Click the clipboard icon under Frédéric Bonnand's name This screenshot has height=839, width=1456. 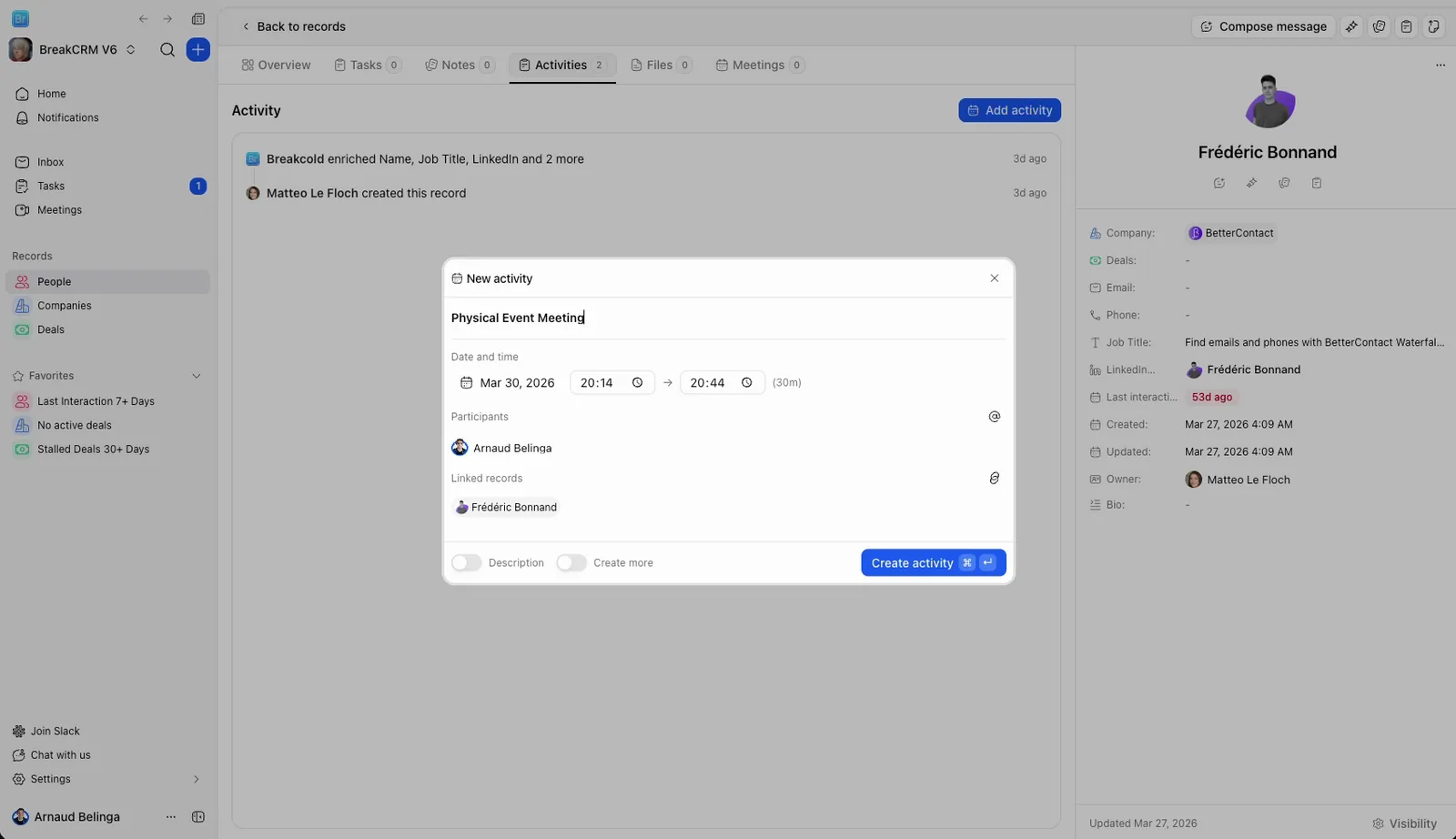(x=1317, y=183)
